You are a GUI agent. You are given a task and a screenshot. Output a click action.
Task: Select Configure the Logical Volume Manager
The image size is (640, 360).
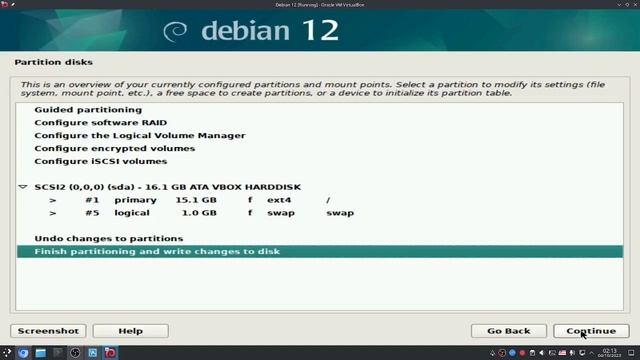click(x=140, y=136)
